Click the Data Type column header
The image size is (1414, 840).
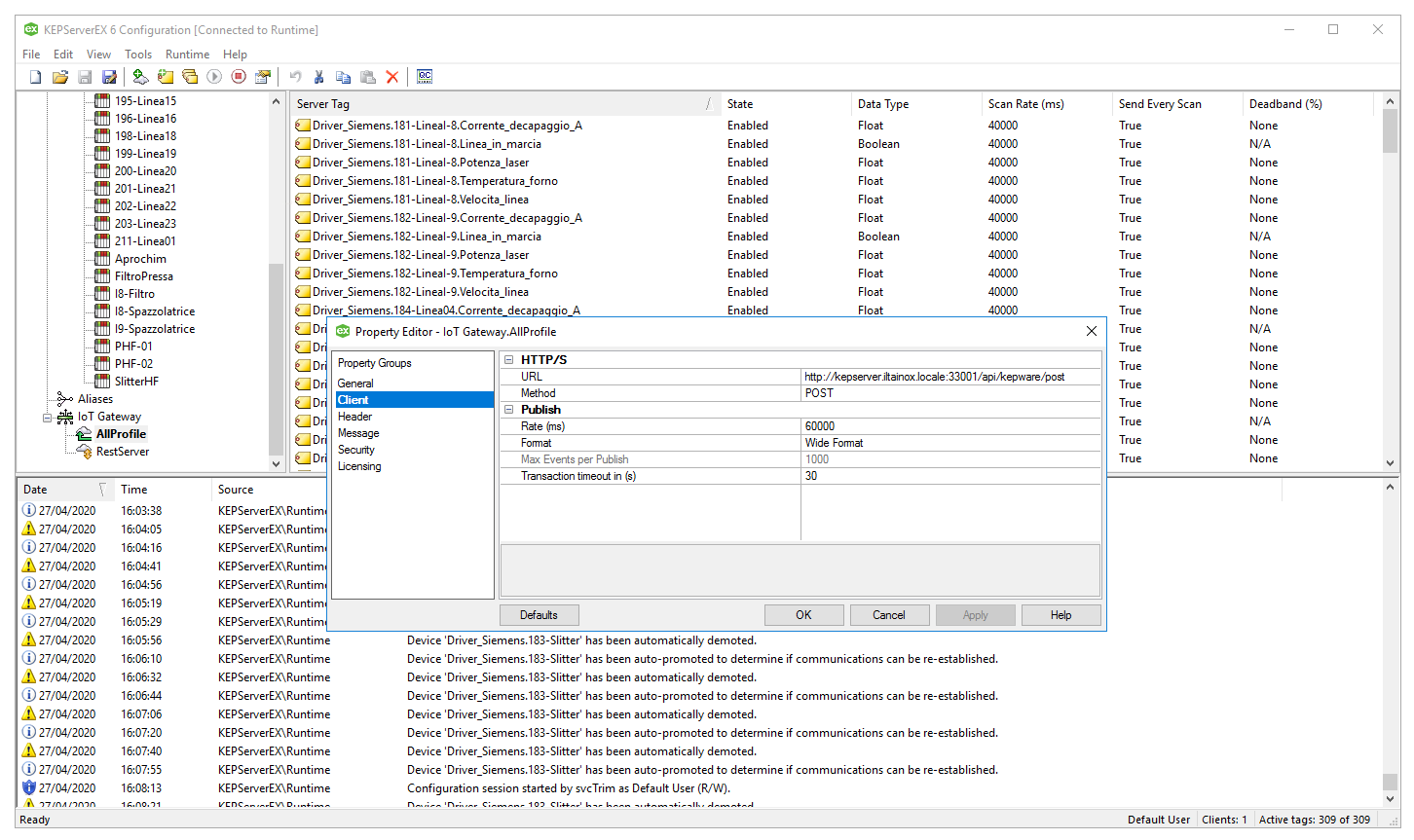pyautogui.click(x=915, y=104)
